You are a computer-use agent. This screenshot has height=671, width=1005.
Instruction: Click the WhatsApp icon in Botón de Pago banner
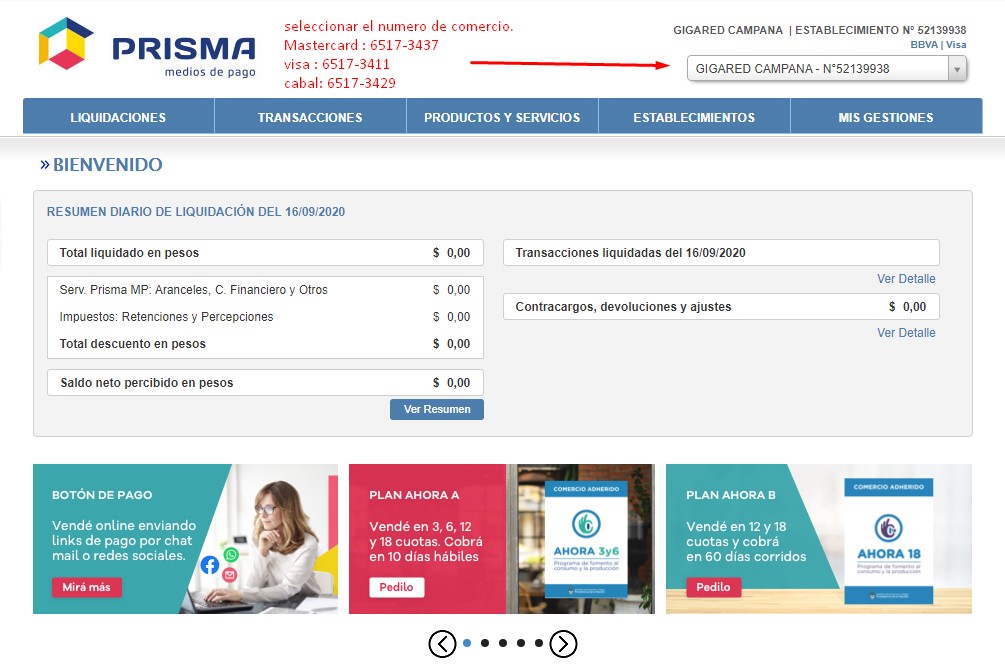click(x=232, y=555)
